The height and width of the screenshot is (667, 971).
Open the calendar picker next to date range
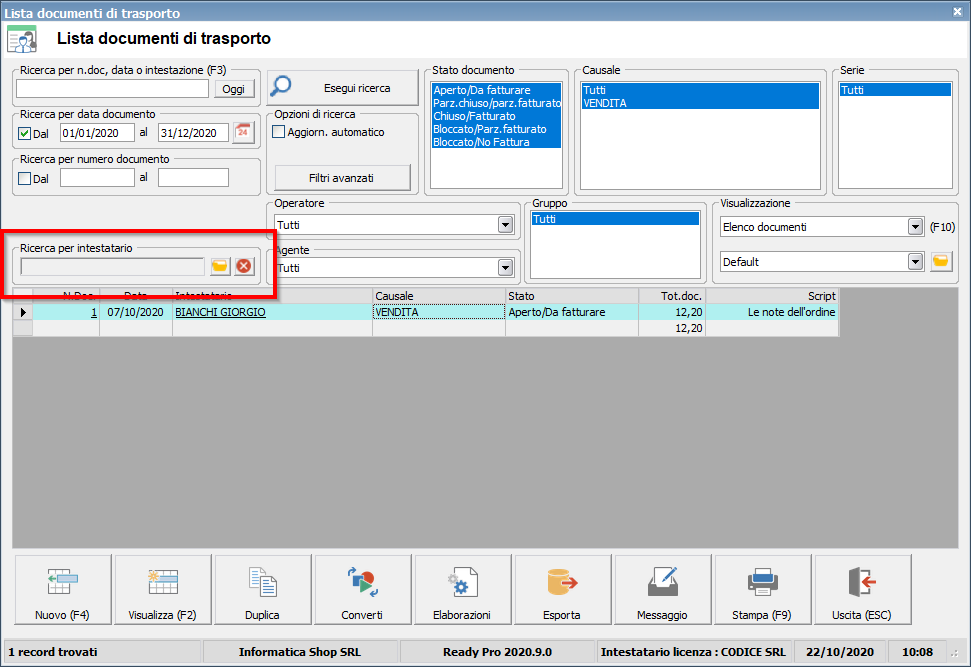243,133
